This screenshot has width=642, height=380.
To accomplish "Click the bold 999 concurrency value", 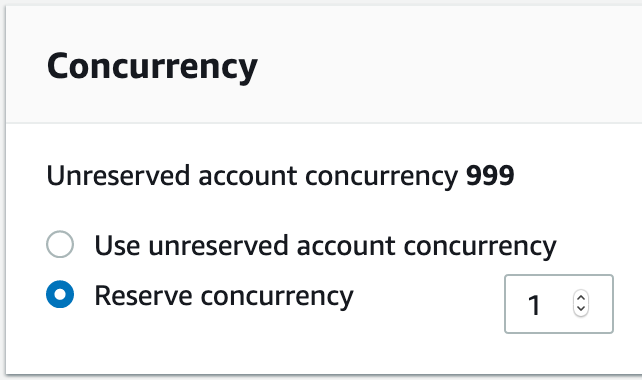I will pos(490,176).
